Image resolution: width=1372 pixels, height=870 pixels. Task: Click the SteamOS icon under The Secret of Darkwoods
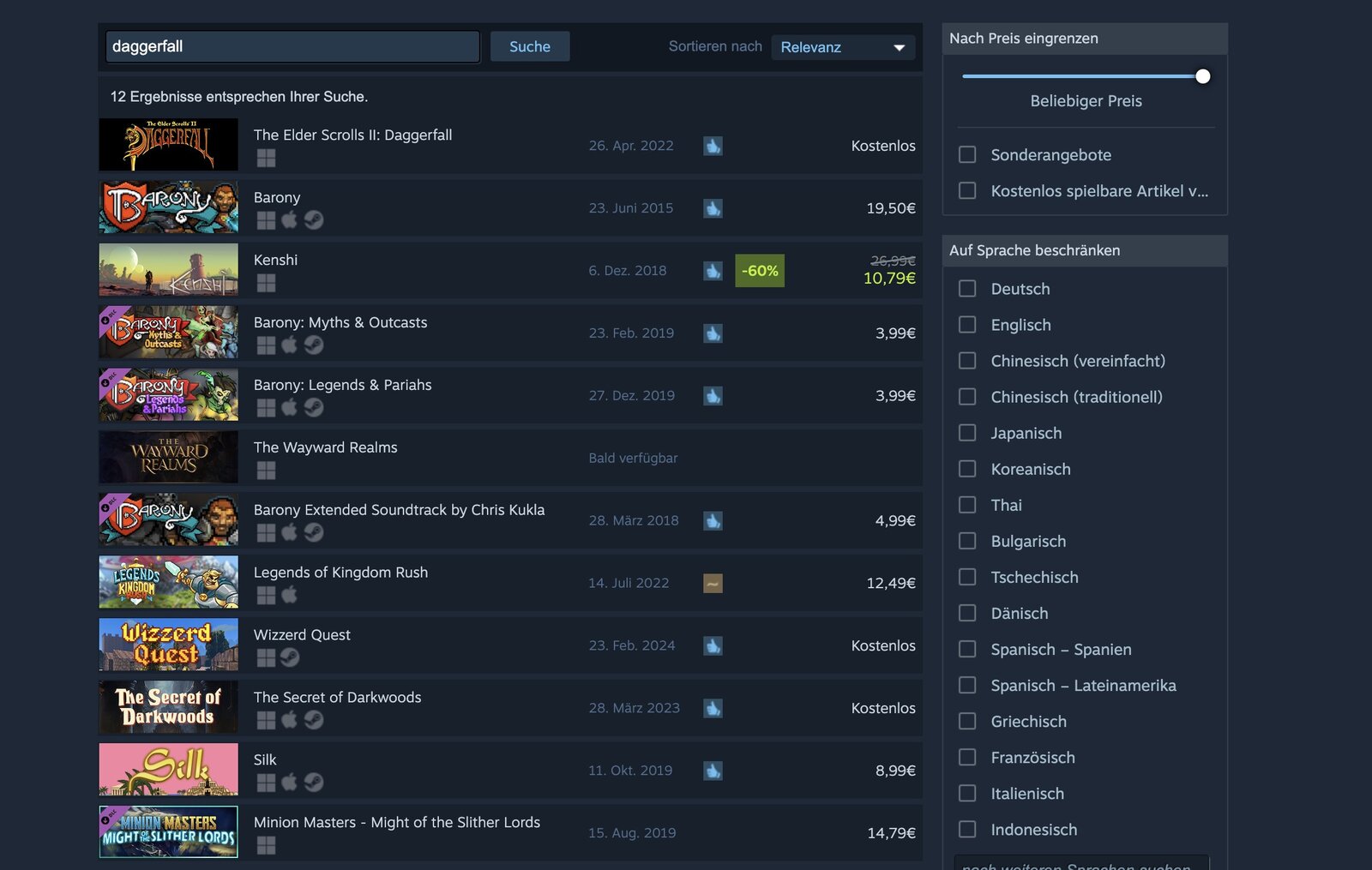(x=314, y=720)
